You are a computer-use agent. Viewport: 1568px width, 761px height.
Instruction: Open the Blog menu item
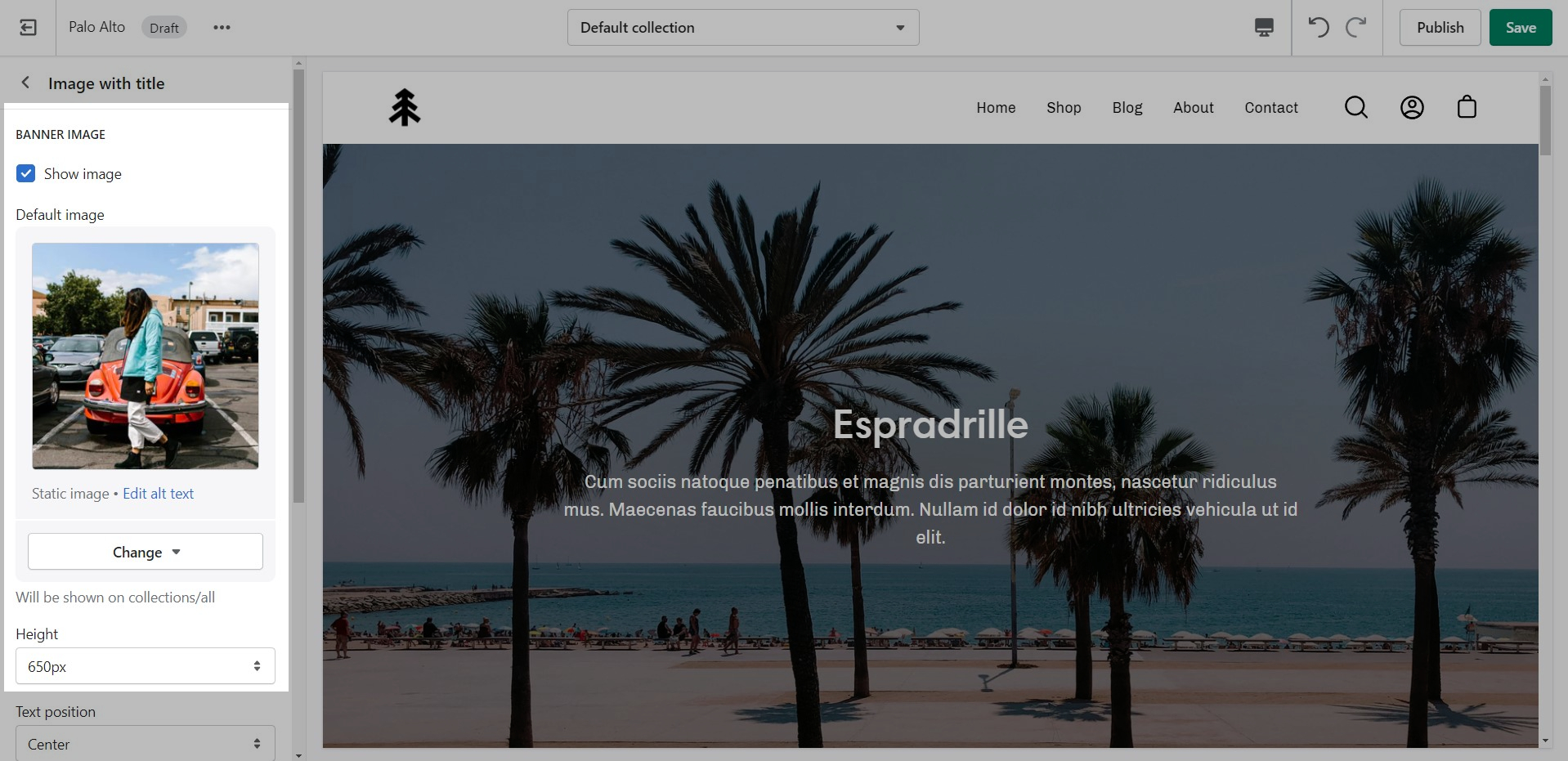pos(1127,108)
